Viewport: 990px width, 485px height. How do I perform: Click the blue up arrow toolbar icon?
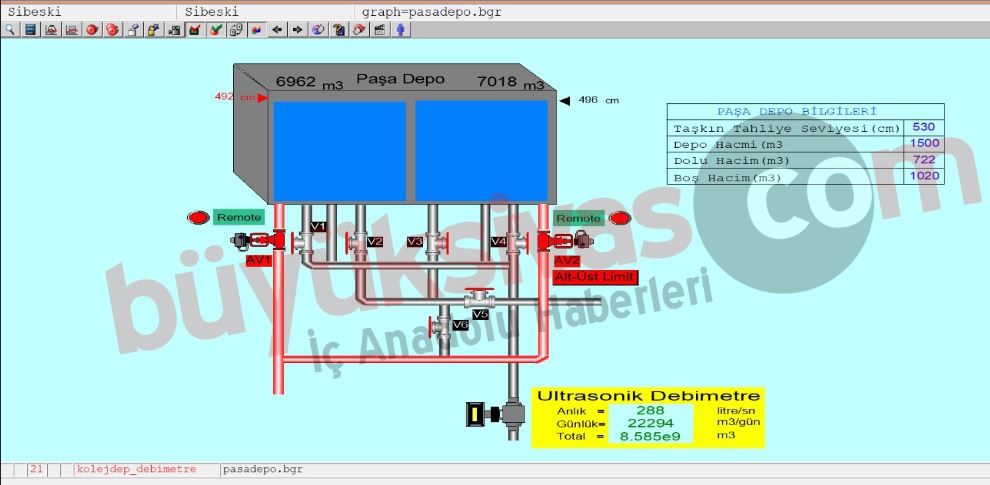click(402, 31)
